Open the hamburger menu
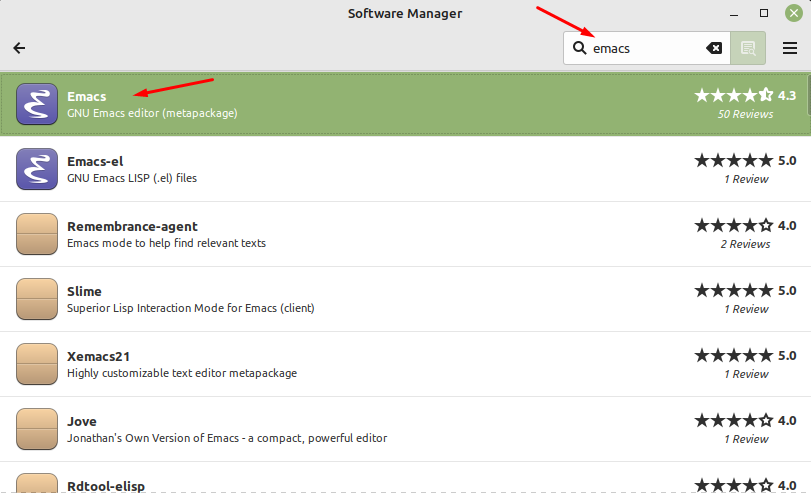This screenshot has height=493, width=811. pyautogui.click(x=789, y=48)
